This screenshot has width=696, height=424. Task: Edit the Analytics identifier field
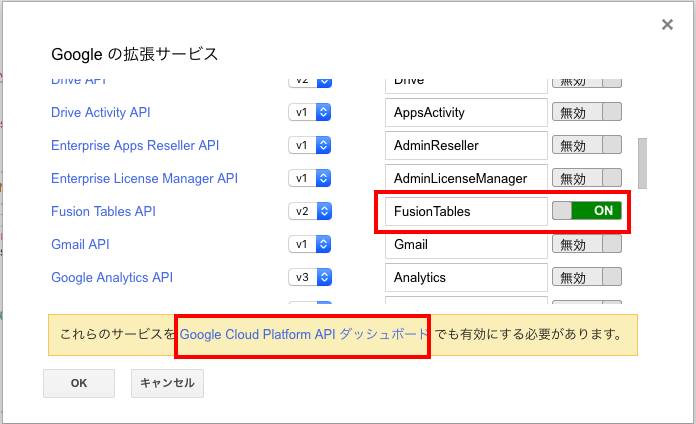tap(466, 277)
